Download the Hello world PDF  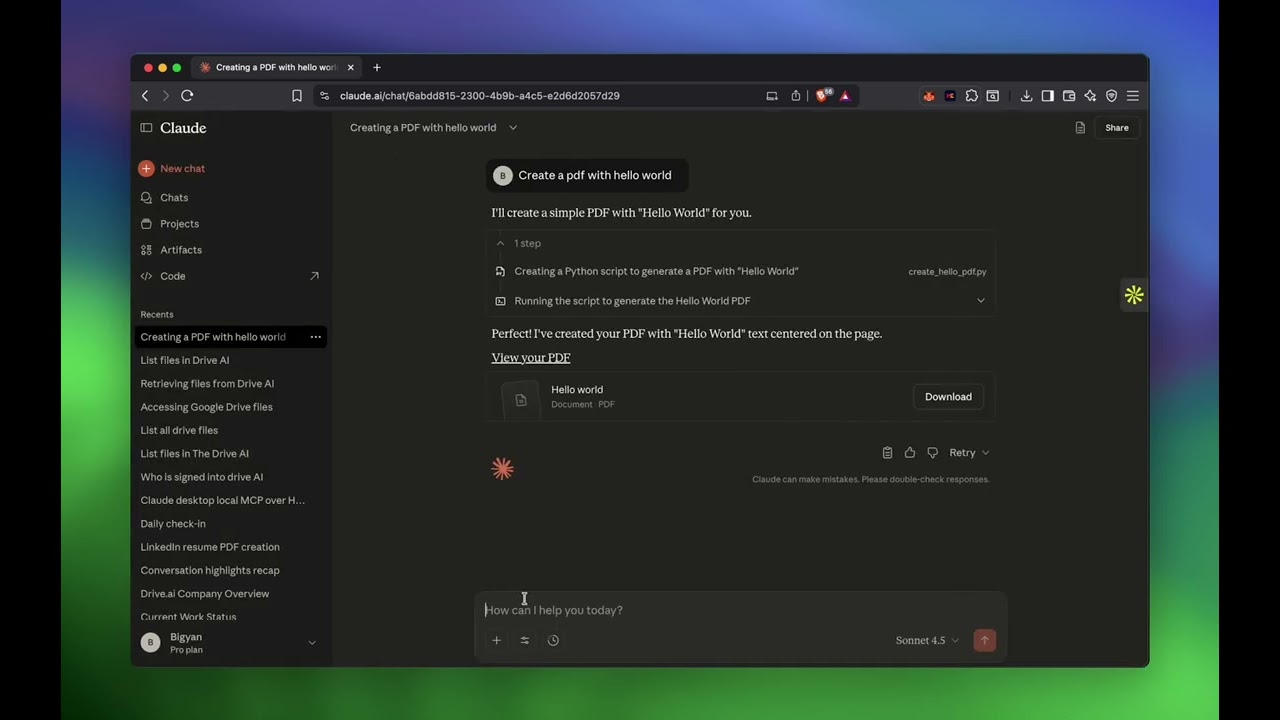[948, 397]
